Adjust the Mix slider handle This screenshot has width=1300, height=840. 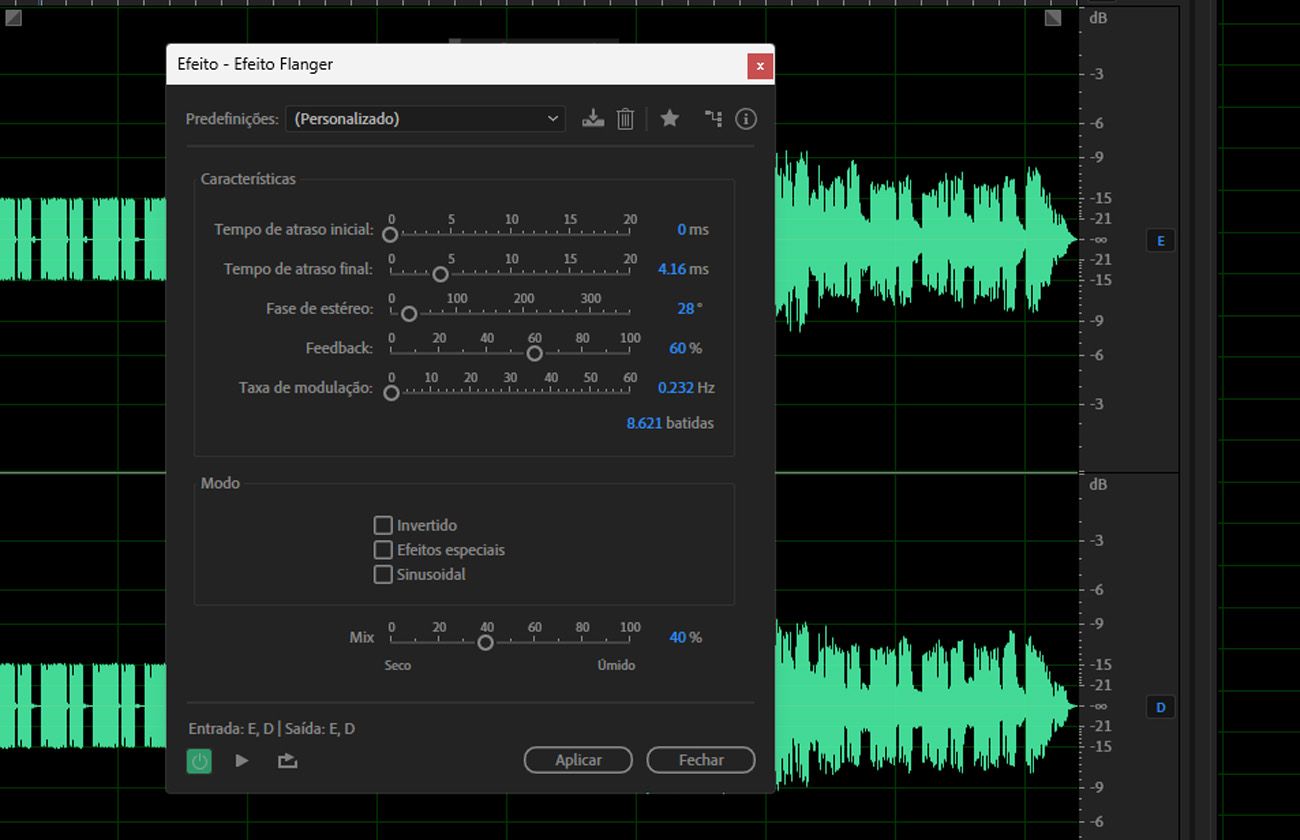click(486, 641)
